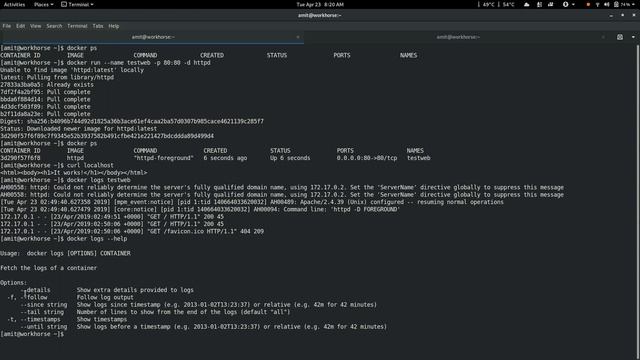Screen dimensions: 640x360
Task: Open the Terminal app menu in top bar
Action: point(77,4)
